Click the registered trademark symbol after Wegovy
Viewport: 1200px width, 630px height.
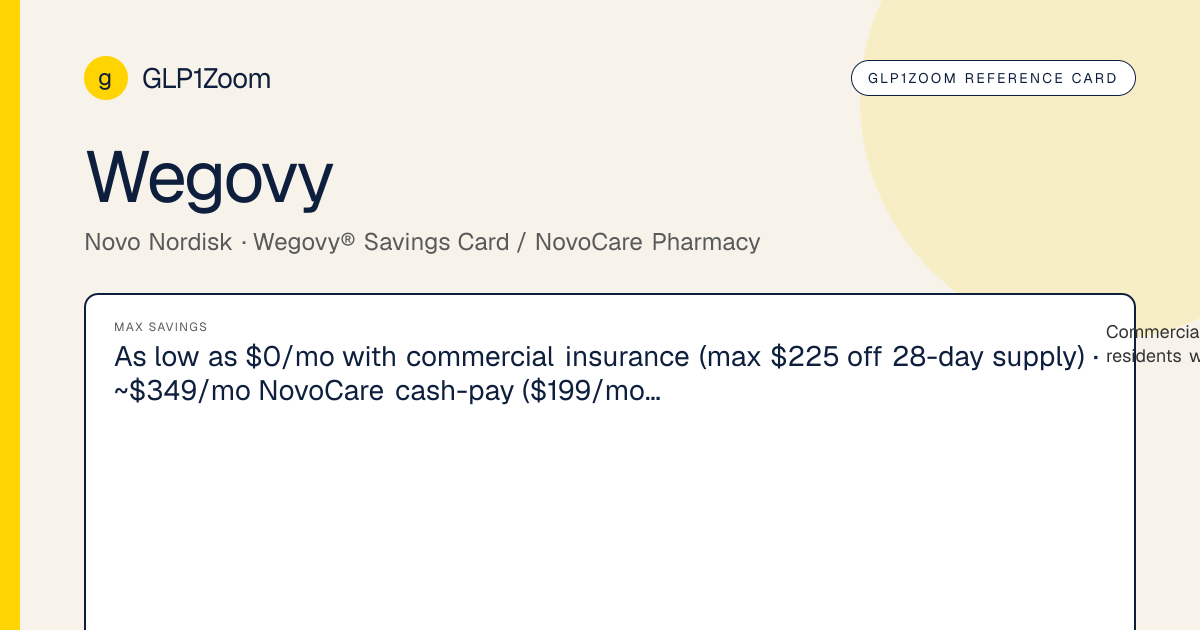[348, 239]
